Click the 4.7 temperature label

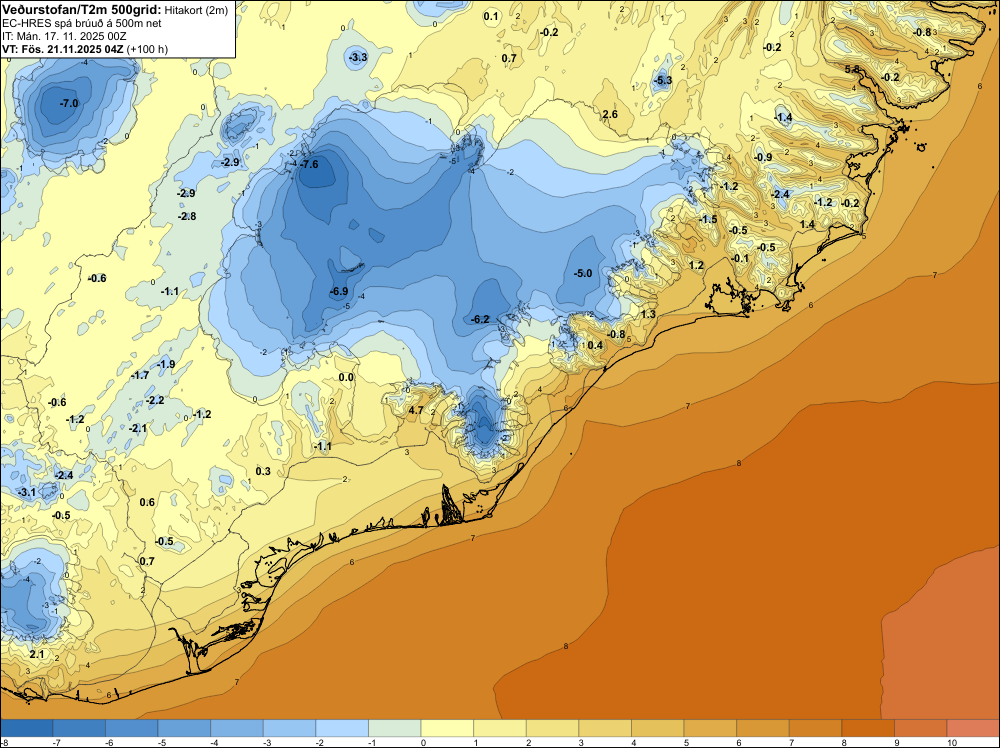[416, 410]
